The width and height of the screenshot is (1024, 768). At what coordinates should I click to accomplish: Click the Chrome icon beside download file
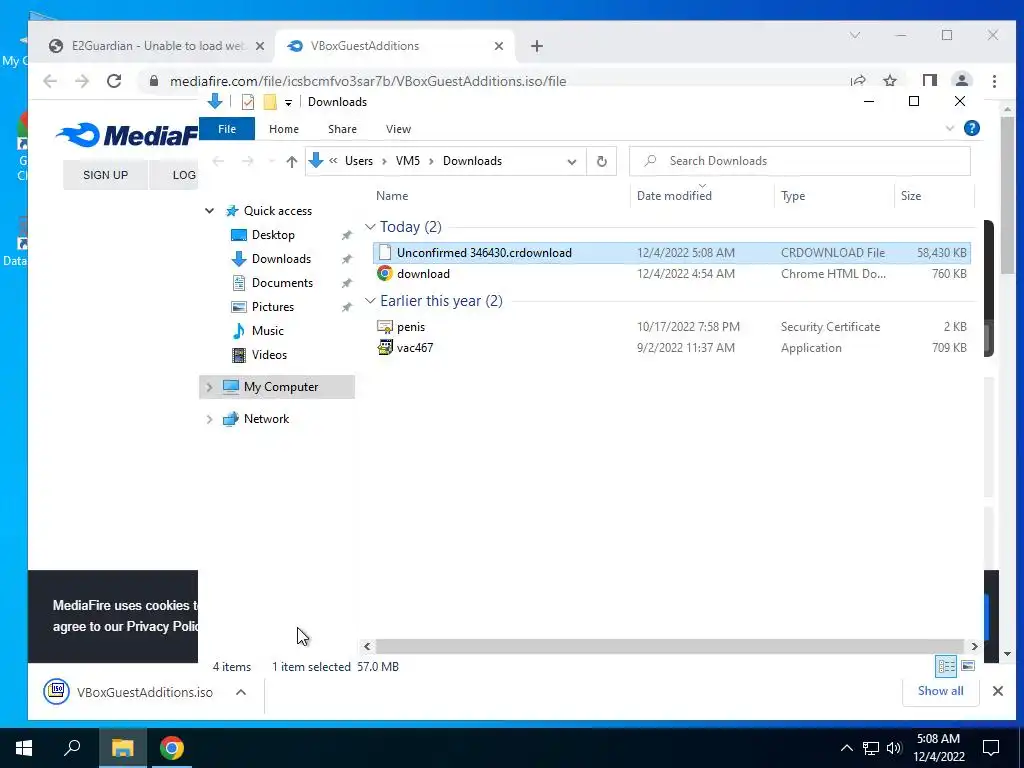(385, 273)
